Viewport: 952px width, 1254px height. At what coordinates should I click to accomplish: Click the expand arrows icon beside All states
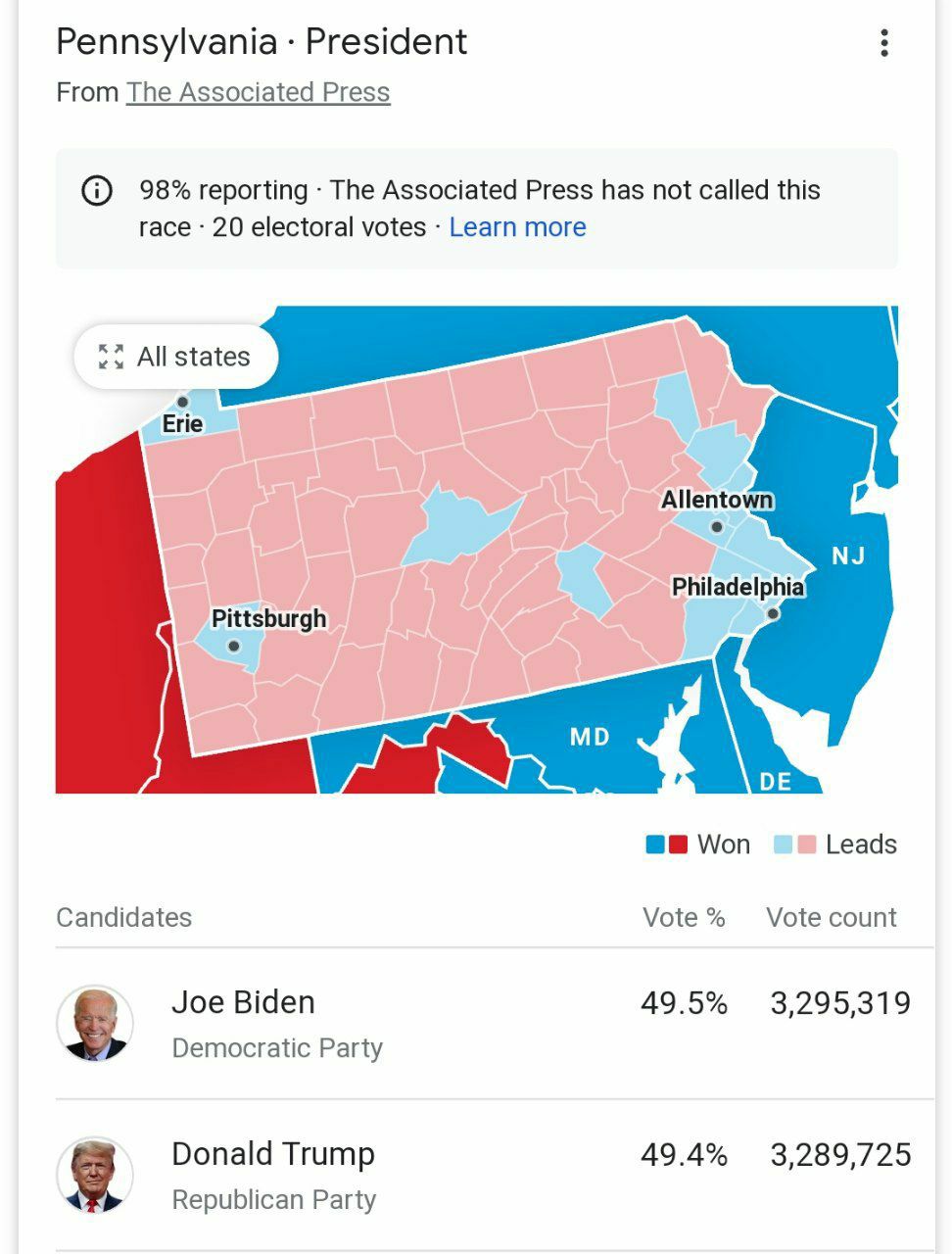[x=111, y=357]
